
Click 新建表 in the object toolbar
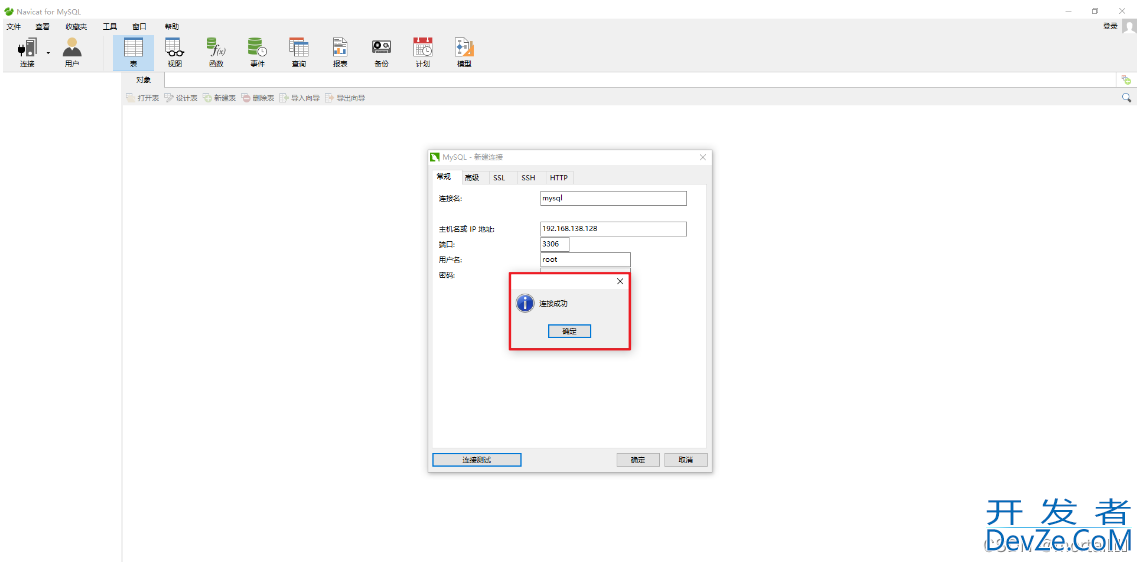[x=219, y=98]
